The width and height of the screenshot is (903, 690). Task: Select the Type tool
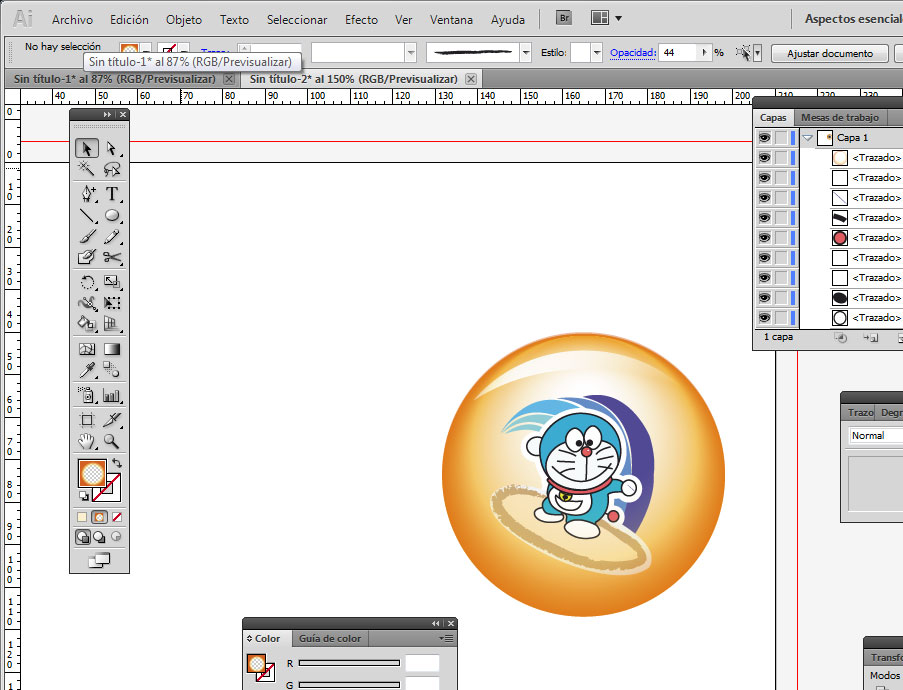[x=112, y=194]
